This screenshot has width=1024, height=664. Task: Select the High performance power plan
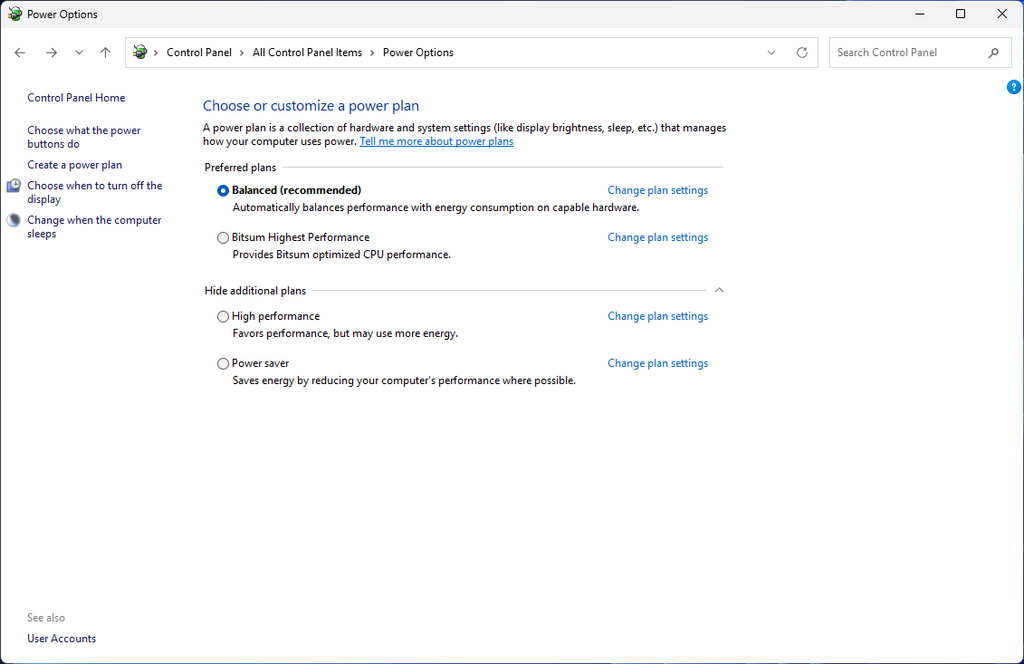point(223,316)
